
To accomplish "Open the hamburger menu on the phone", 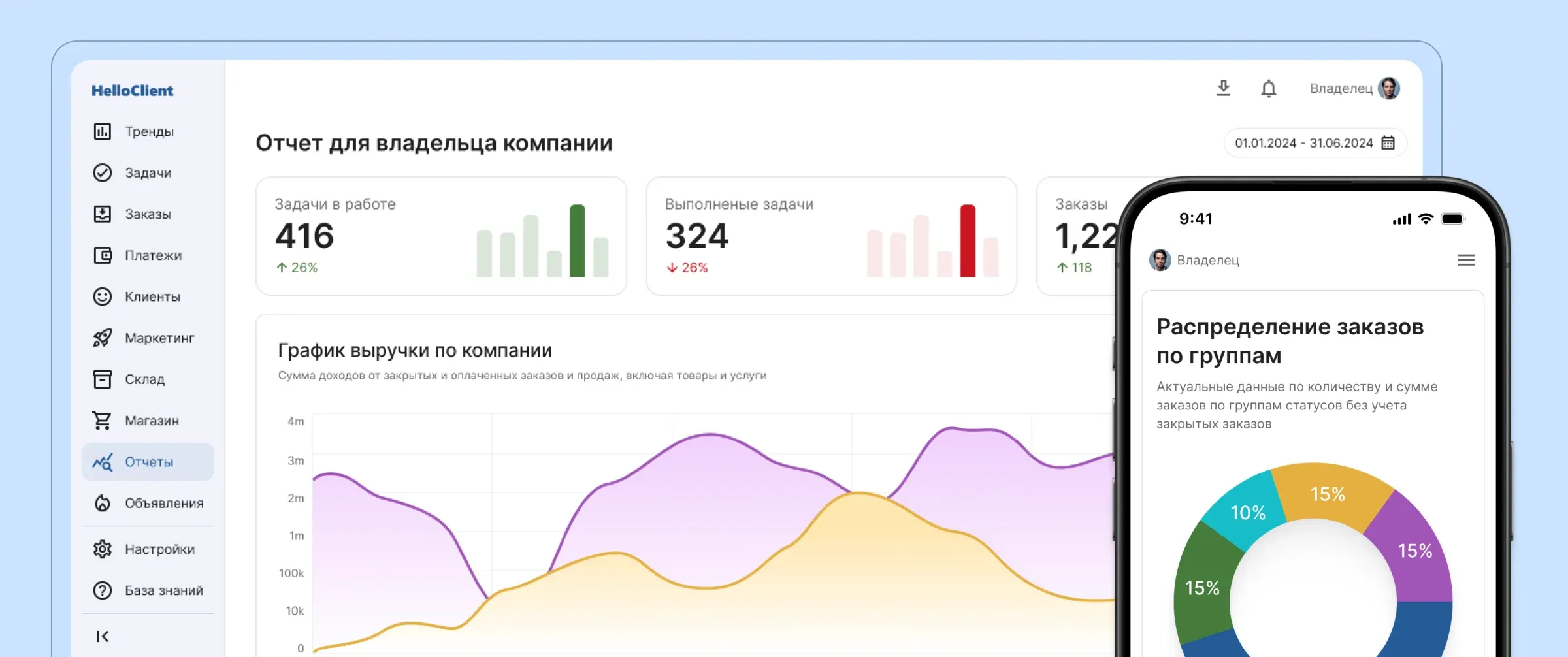I will coord(1466,260).
